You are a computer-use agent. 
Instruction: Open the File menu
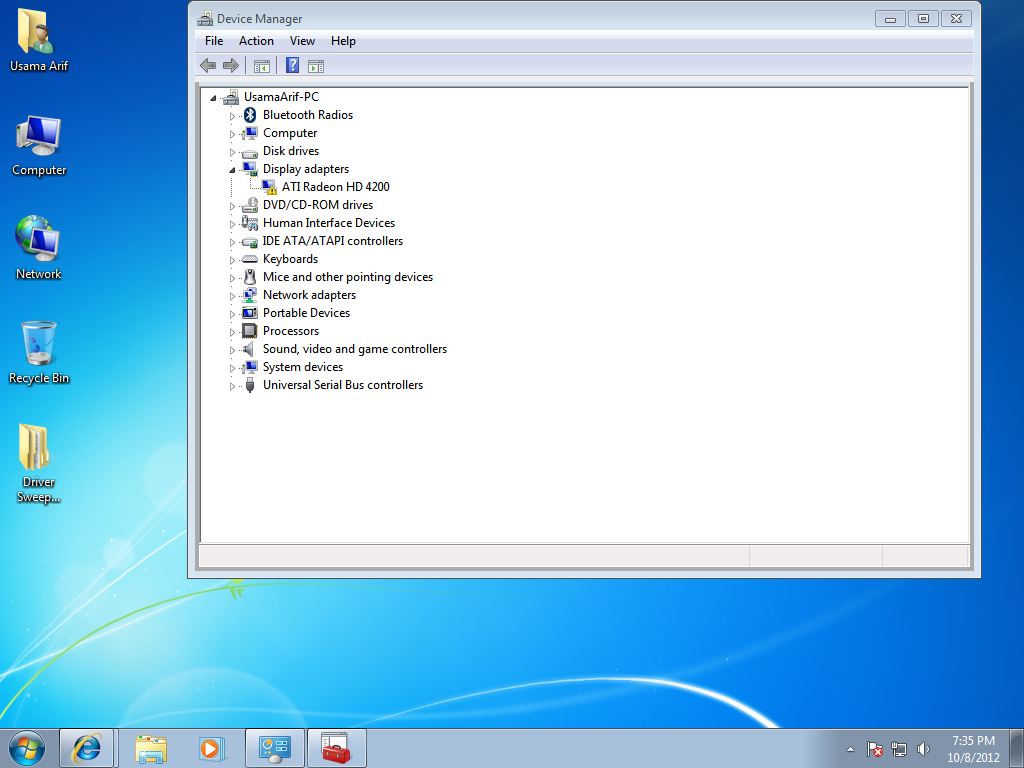coord(214,41)
